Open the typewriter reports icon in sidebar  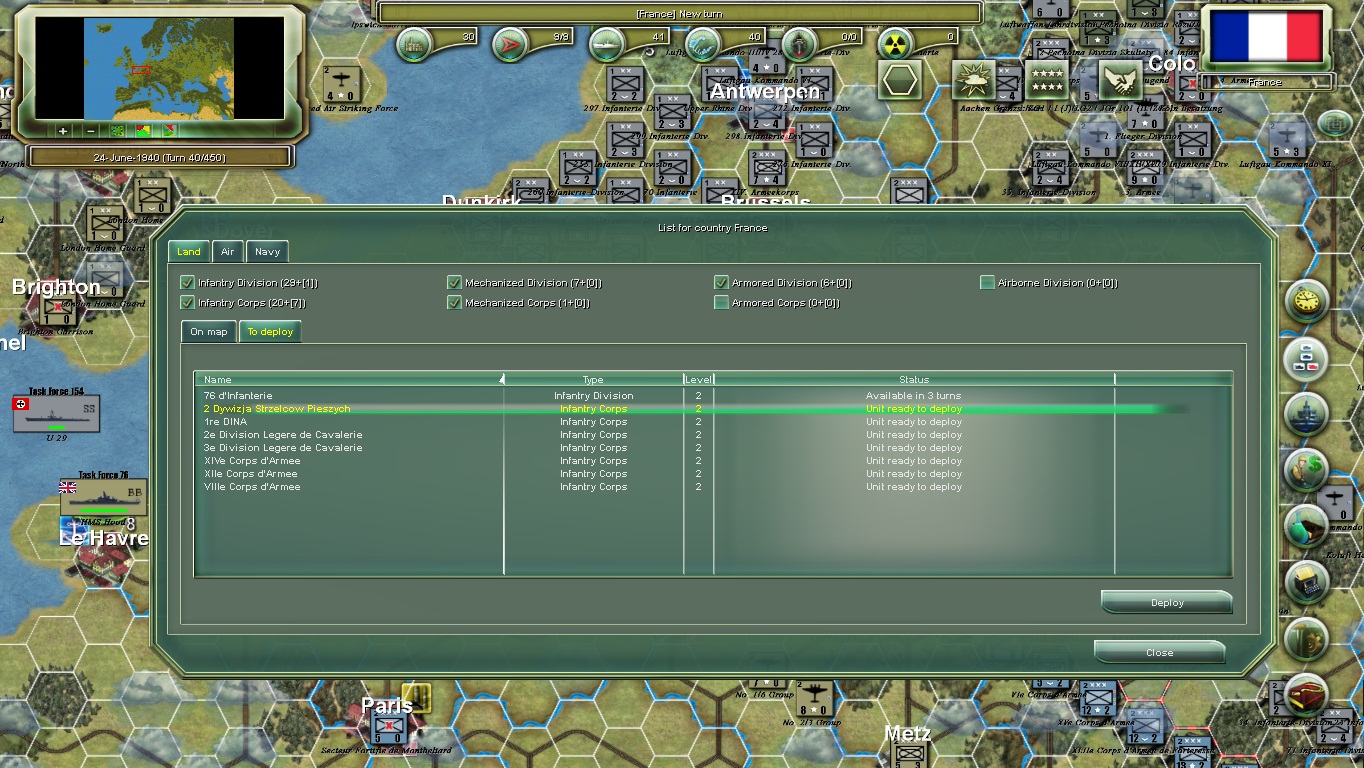(1306, 581)
